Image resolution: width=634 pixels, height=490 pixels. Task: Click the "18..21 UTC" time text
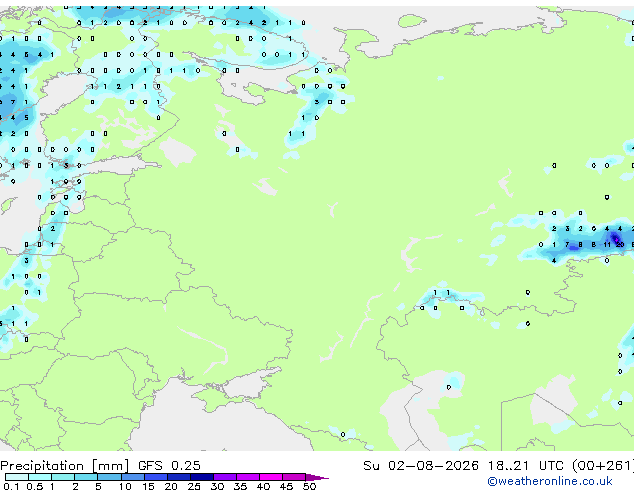pos(525,466)
